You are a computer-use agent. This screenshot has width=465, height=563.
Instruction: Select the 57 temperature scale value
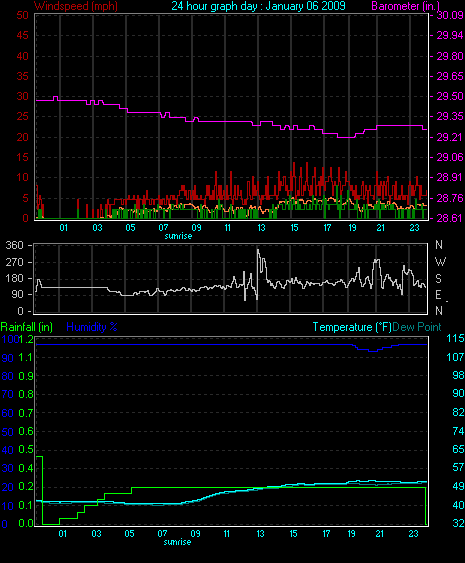(458, 467)
